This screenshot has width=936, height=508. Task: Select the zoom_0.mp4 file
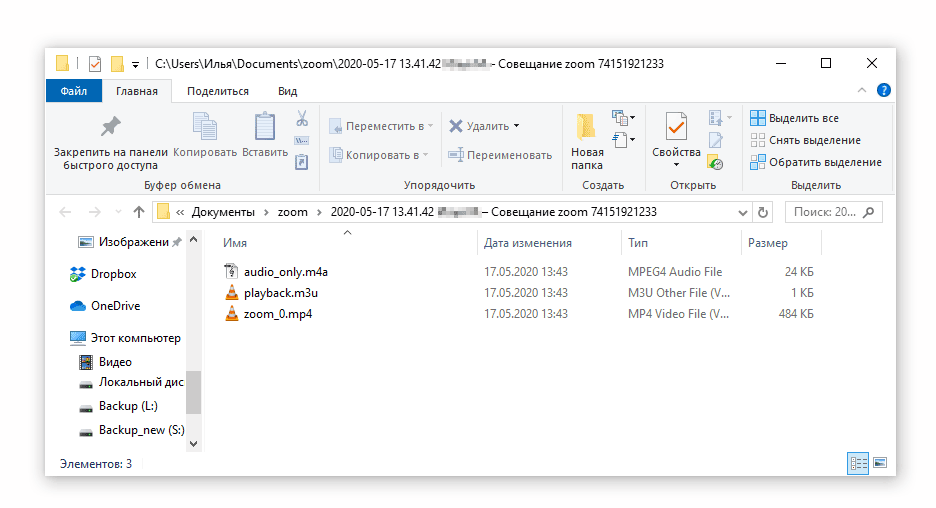tap(278, 313)
